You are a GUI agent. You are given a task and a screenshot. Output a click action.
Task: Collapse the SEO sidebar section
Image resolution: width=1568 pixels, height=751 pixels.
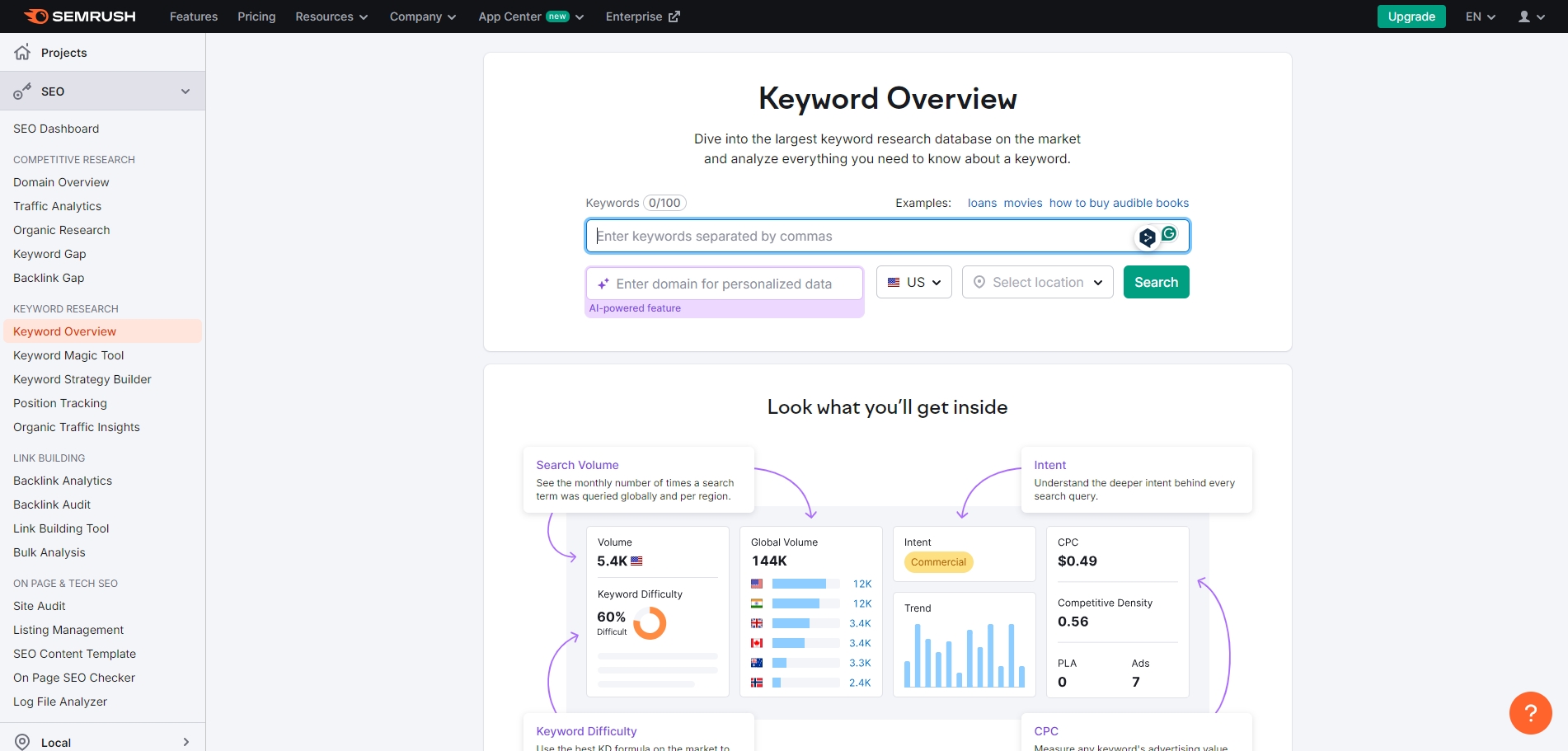pyautogui.click(x=185, y=92)
